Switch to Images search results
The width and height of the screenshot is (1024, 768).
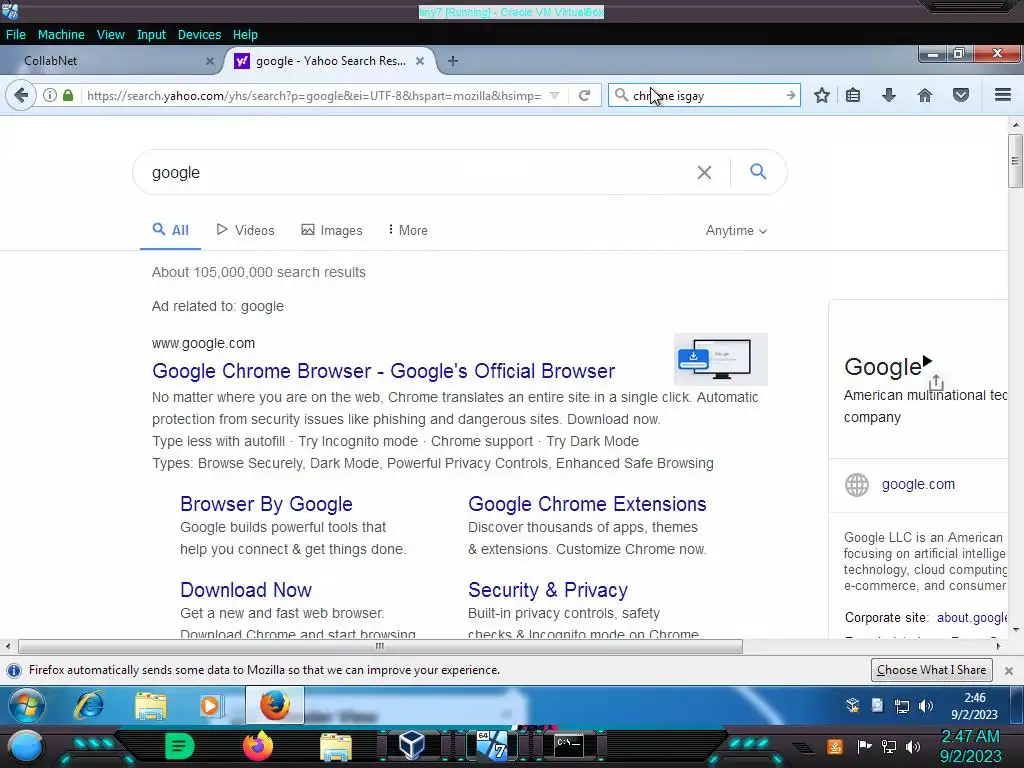pos(332,230)
